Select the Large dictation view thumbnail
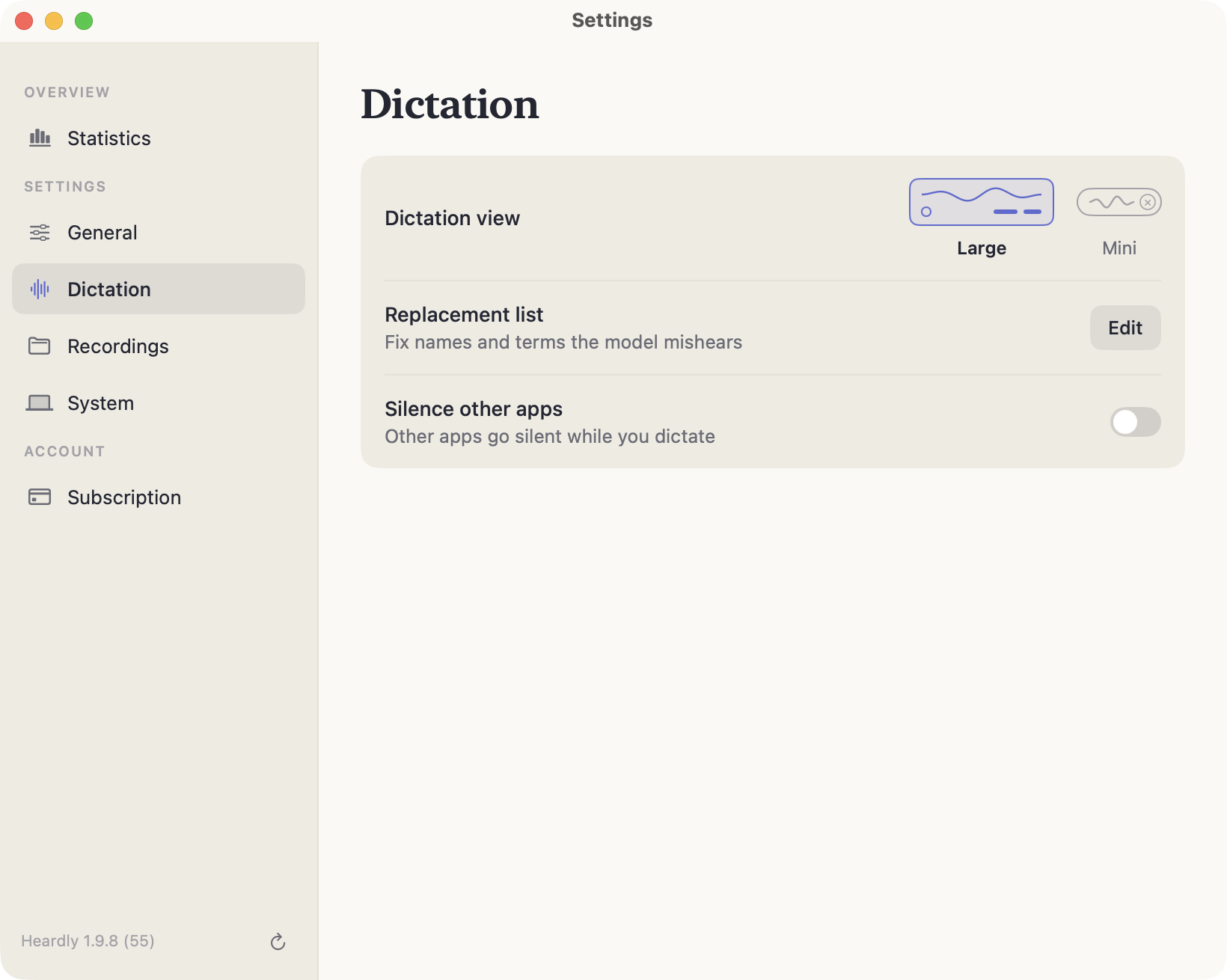Viewport: 1227px width, 980px height. click(982, 202)
